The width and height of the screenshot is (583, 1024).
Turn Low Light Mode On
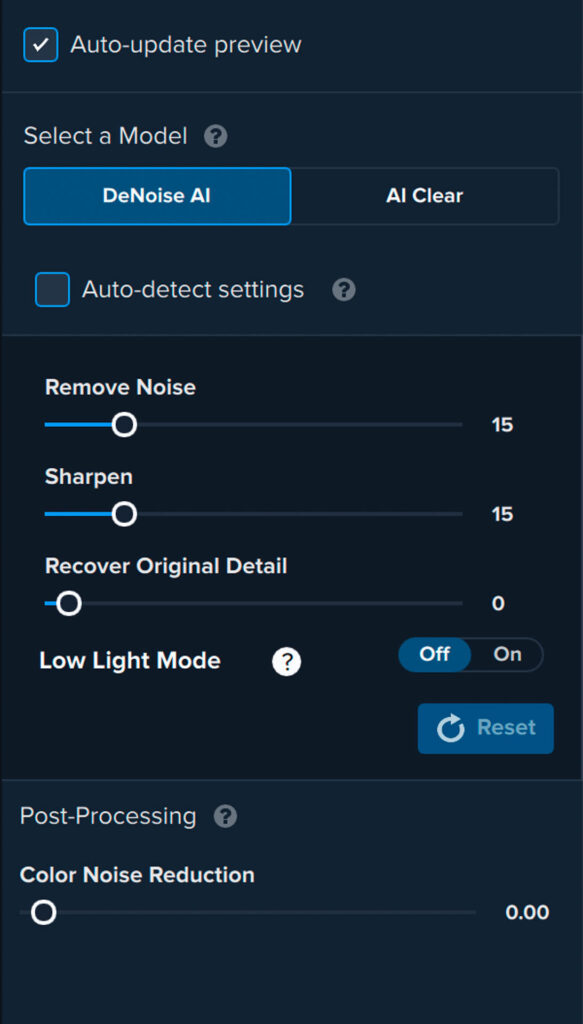pyautogui.click(x=507, y=654)
